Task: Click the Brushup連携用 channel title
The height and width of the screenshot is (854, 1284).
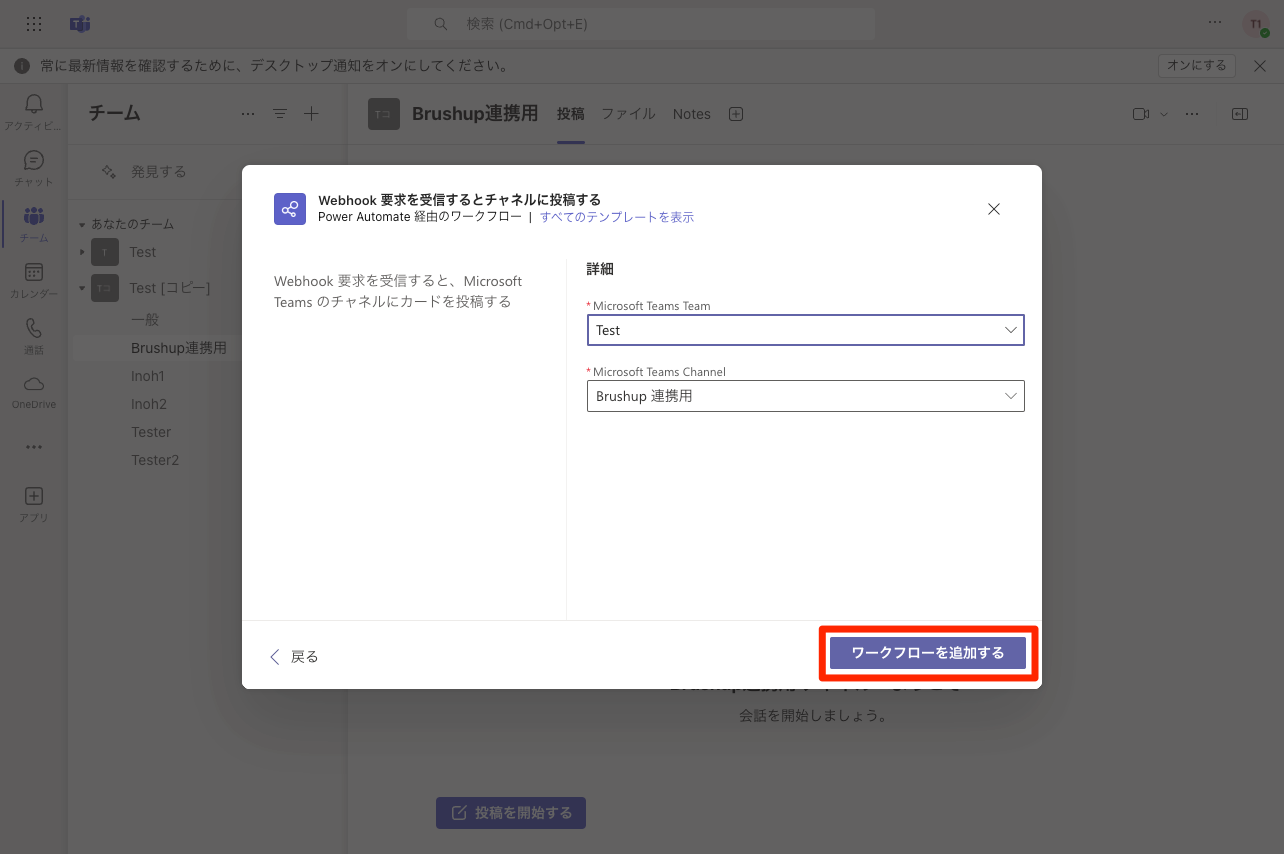Action: [475, 113]
